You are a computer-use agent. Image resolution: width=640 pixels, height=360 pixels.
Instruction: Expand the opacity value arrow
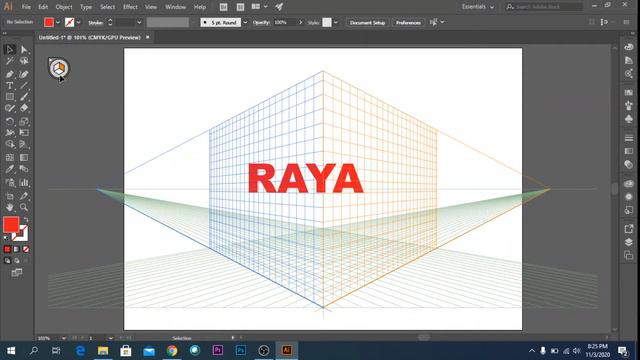click(301, 22)
